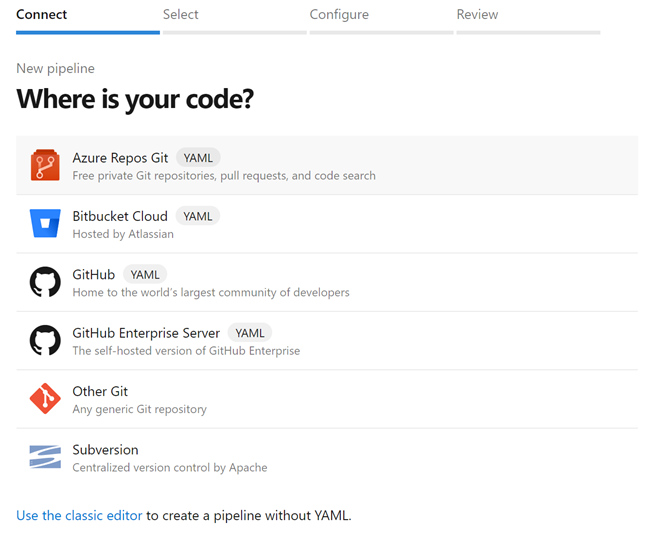
Task: Click YAML badge next to GitHub Enterprise Server
Action: [250, 333]
